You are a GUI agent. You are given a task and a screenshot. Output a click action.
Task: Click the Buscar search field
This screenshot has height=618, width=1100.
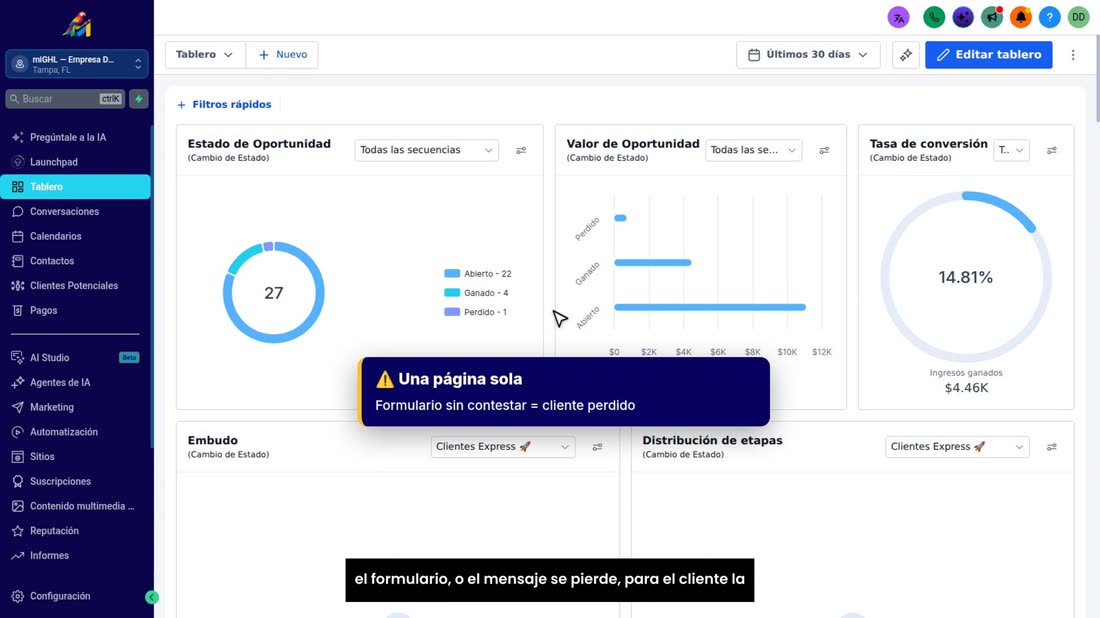tap(65, 99)
